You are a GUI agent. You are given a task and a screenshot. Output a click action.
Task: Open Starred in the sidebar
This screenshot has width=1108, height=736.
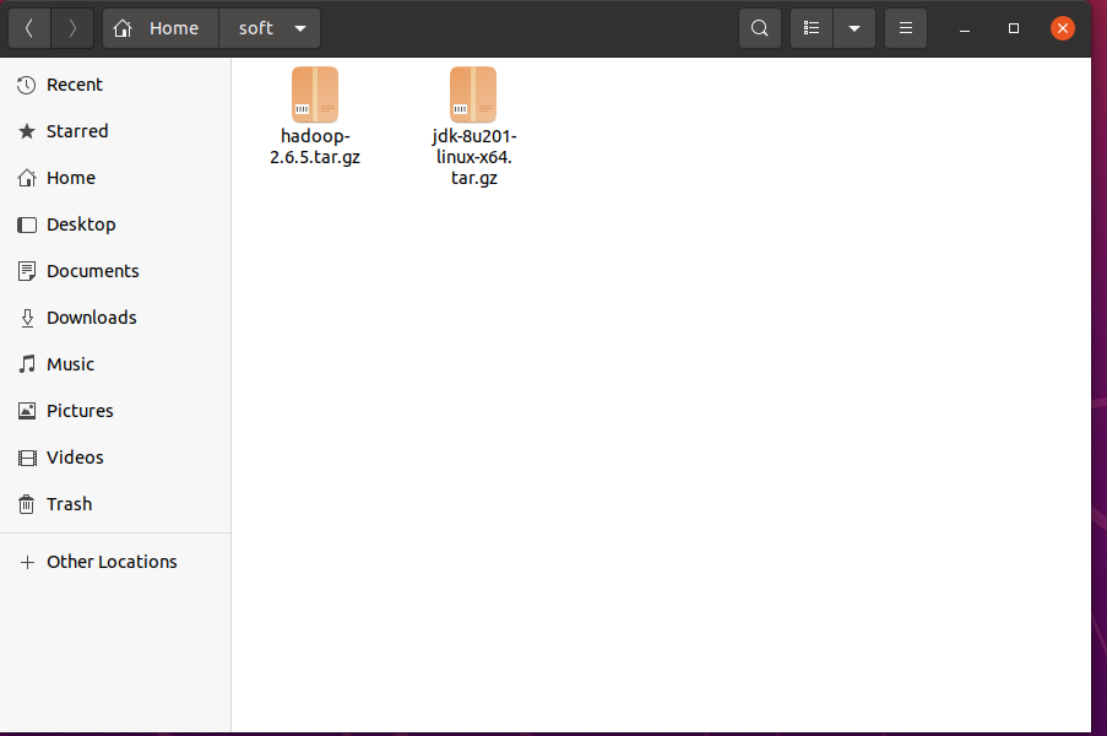(x=115, y=131)
